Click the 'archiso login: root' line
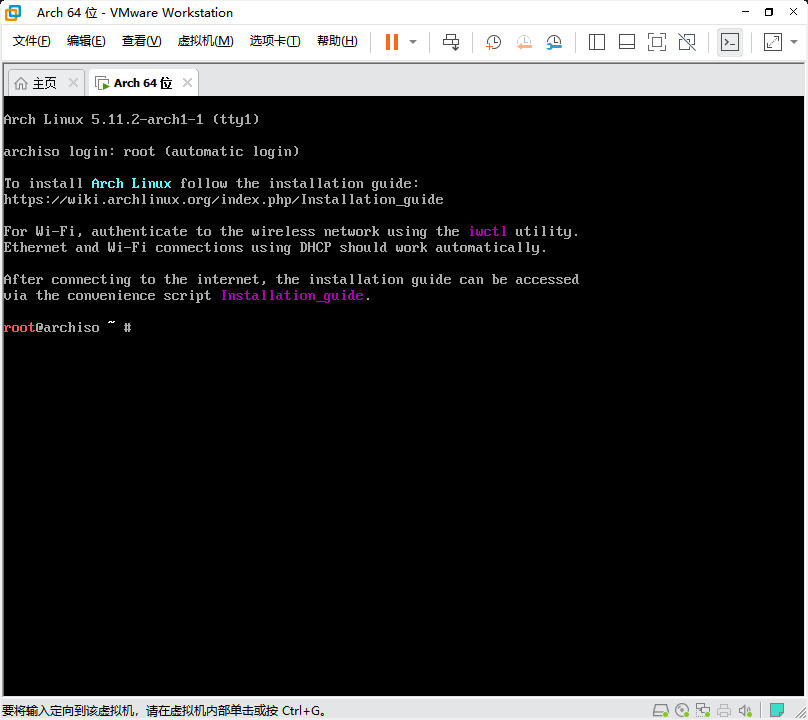This screenshot has height=720, width=808. coord(151,152)
